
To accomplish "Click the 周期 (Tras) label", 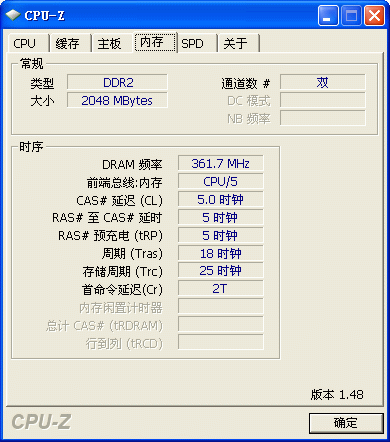I will (132, 254).
